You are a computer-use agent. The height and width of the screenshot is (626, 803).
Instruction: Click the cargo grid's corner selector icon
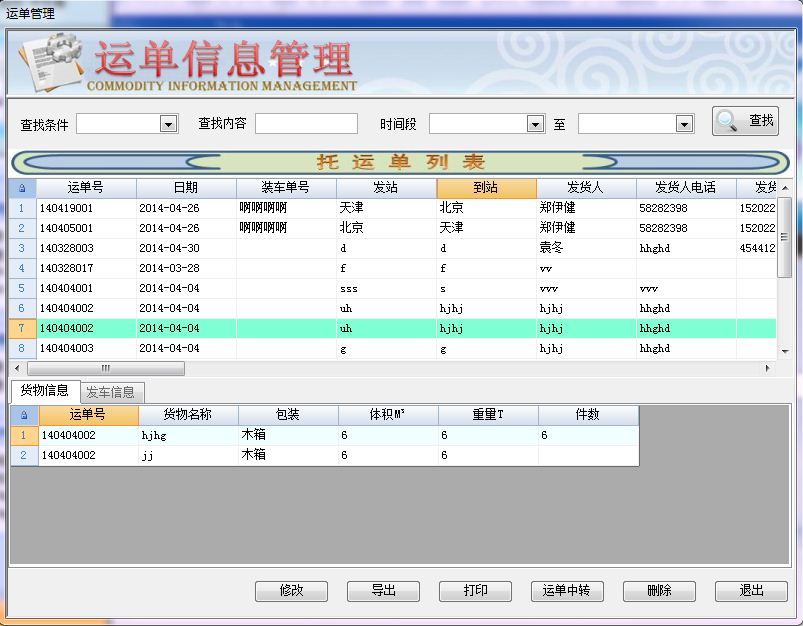[24, 415]
